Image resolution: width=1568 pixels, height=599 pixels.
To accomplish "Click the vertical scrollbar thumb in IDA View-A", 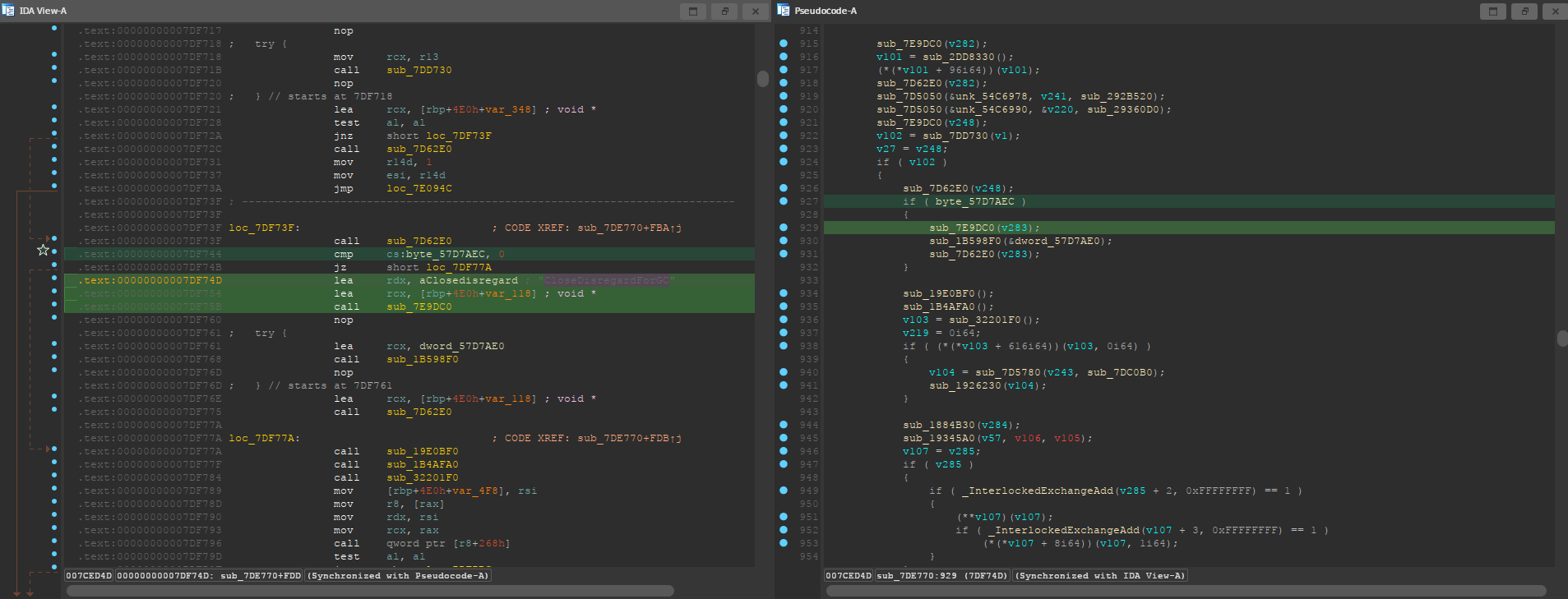I will click(763, 79).
